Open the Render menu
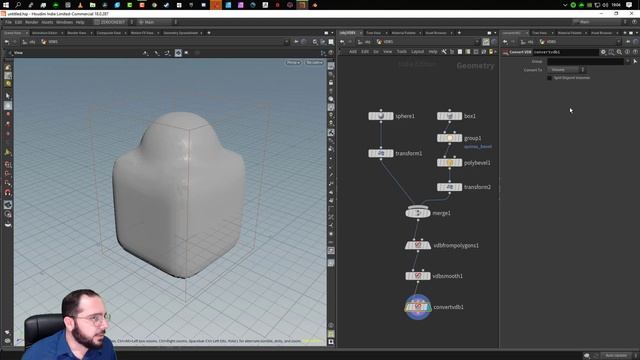The image size is (640, 360). (x=31, y=22)
